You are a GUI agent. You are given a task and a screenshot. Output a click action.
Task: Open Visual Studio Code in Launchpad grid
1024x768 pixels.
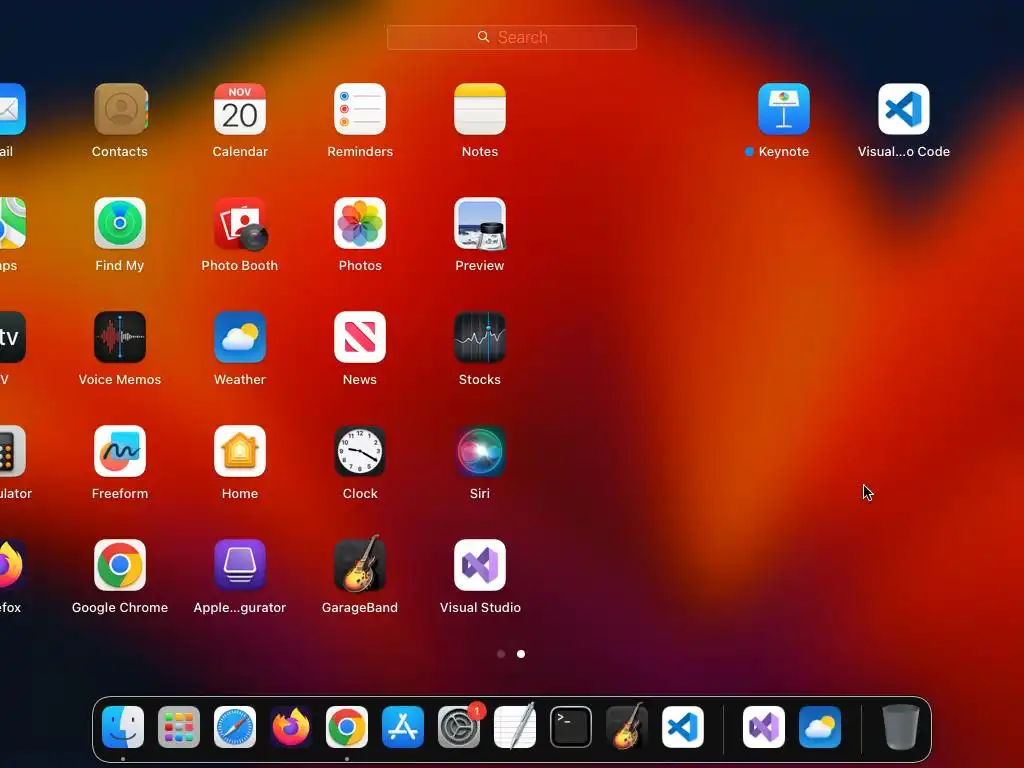[904, 109]
